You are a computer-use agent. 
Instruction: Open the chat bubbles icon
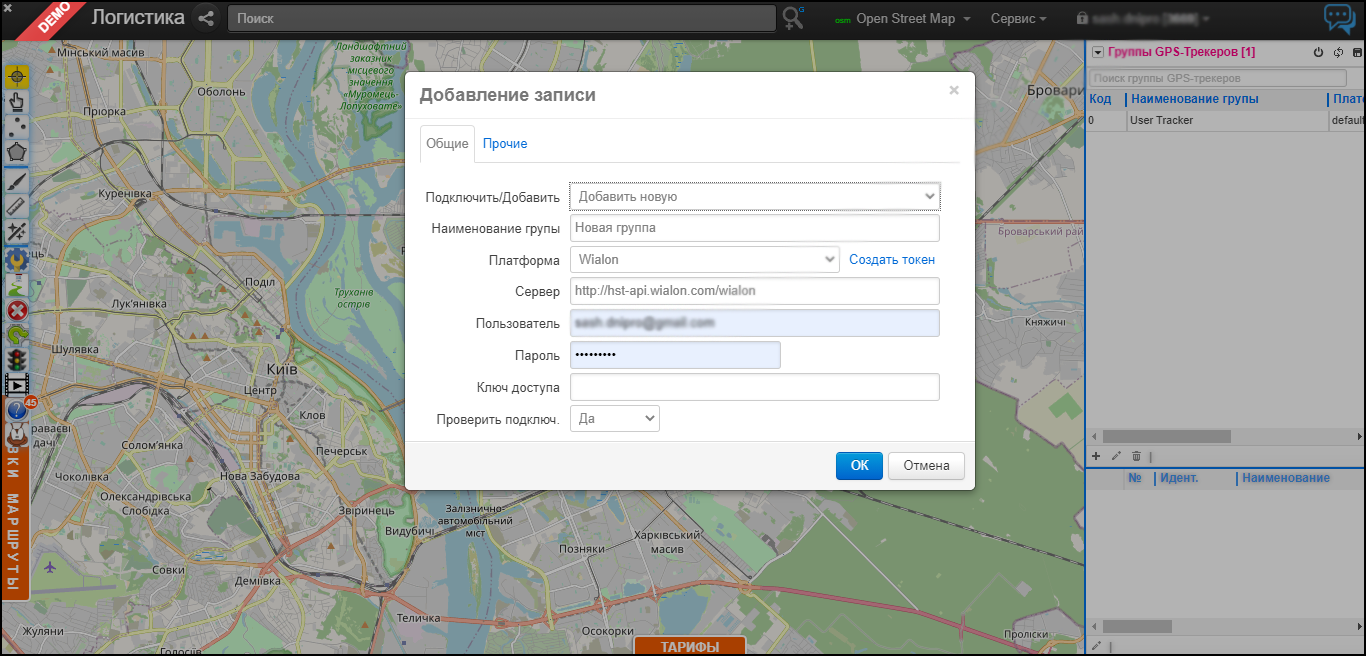(x=1339, y=18)
